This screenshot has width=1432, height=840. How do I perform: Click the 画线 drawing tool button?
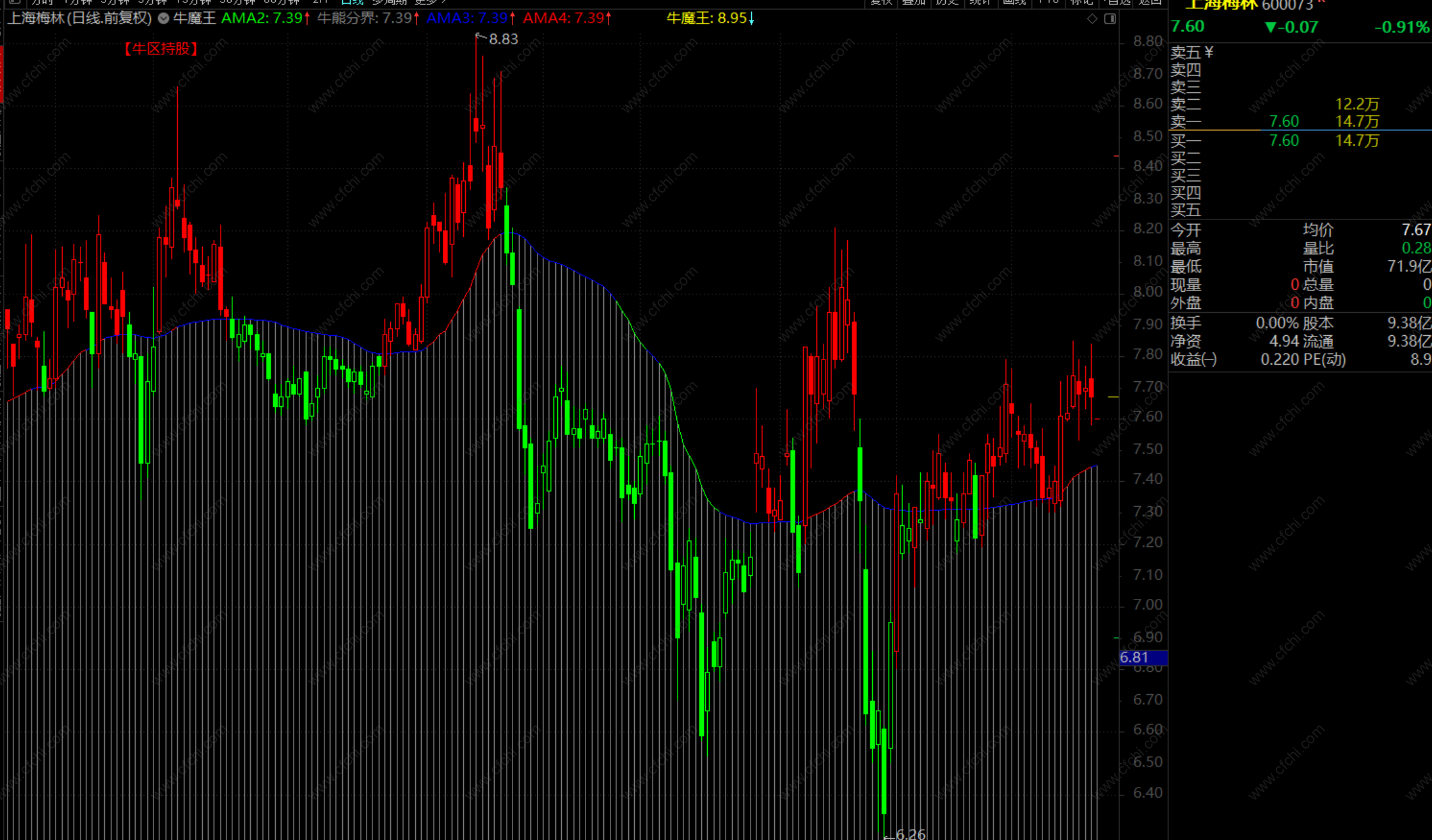pos(1014,2)
